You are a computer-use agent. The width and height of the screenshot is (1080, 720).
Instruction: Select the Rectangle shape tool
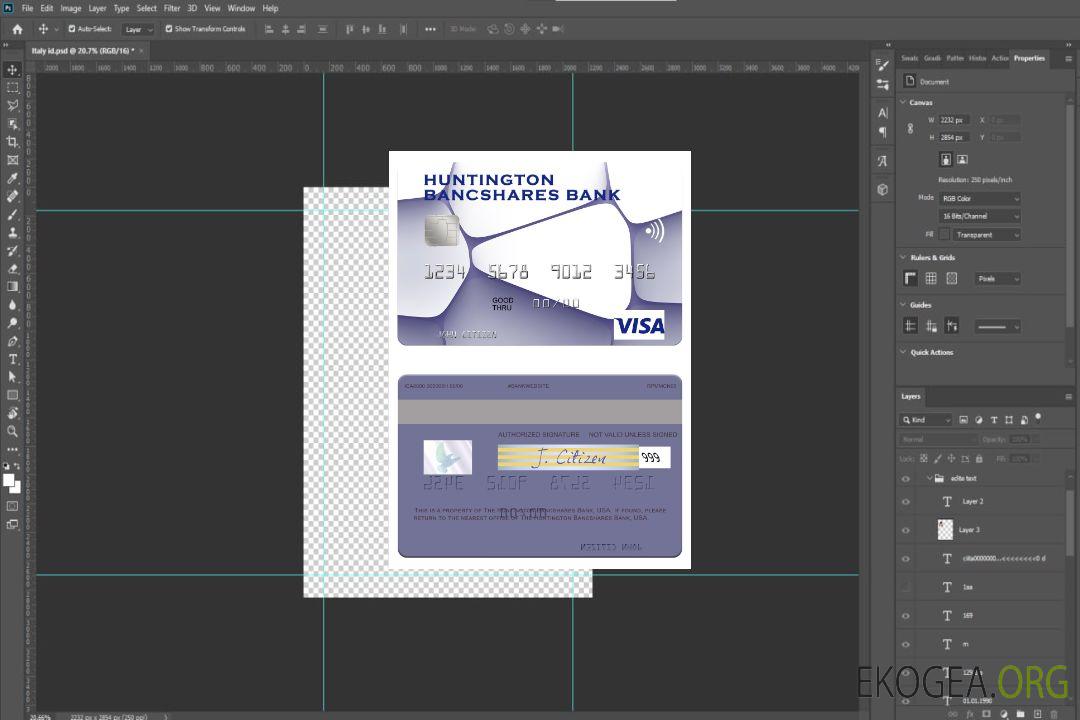coord(12,395)
